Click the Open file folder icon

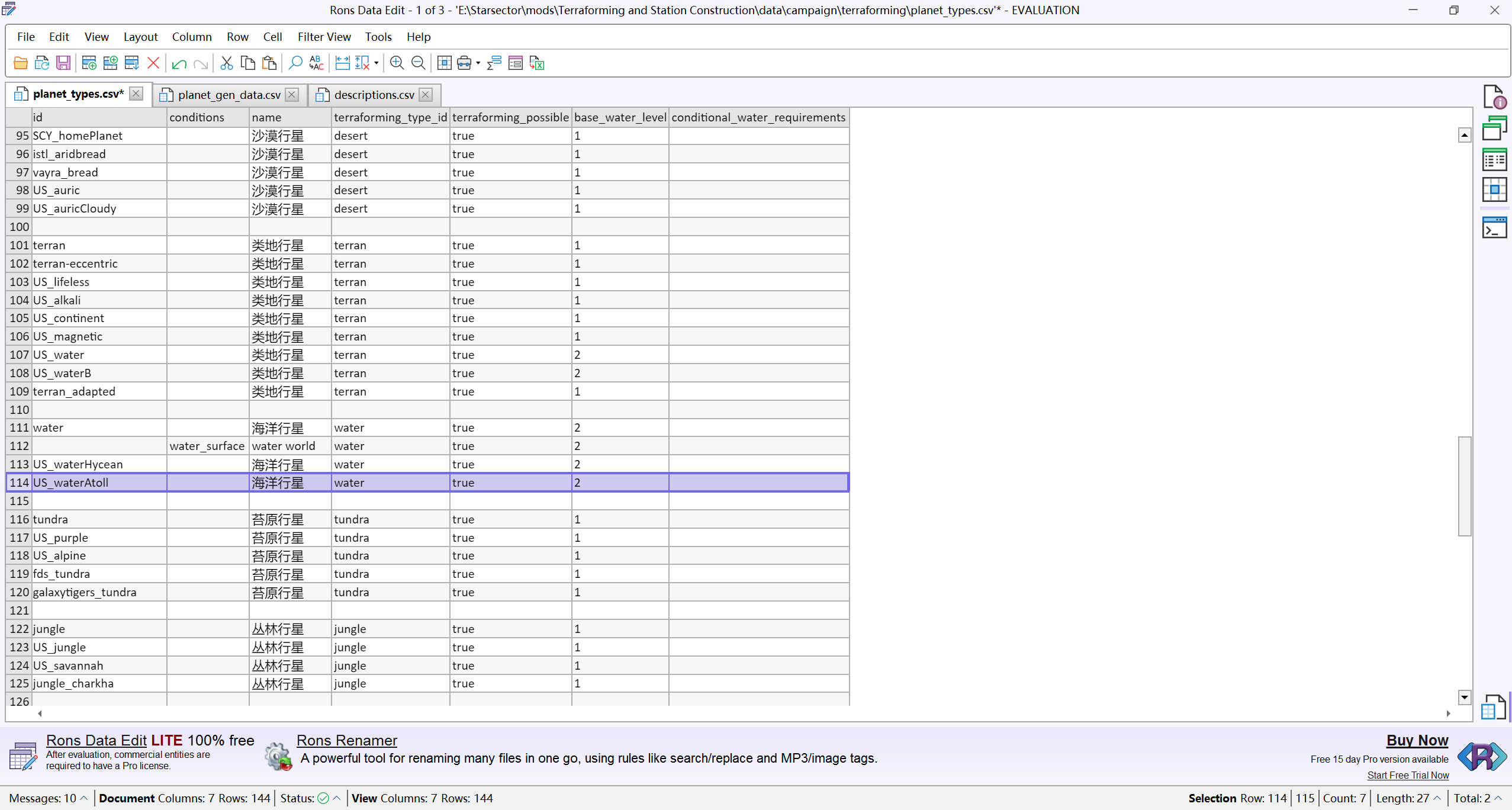click(20, 63)
